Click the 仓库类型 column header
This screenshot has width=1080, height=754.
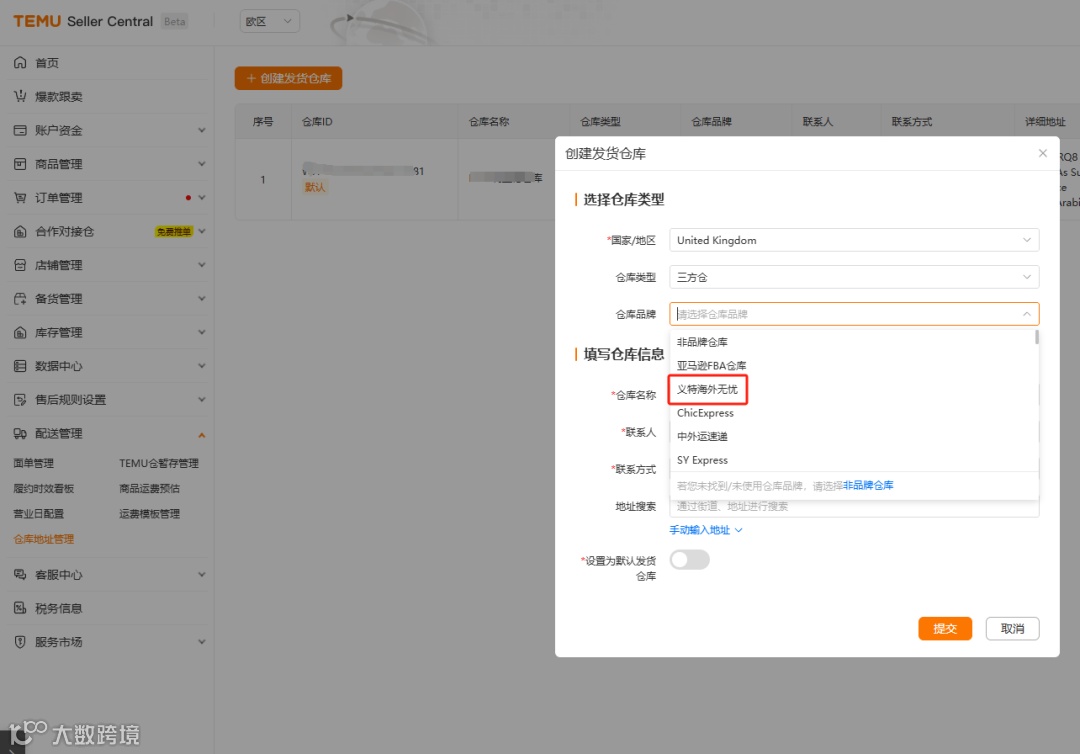[x=600, y=121]
